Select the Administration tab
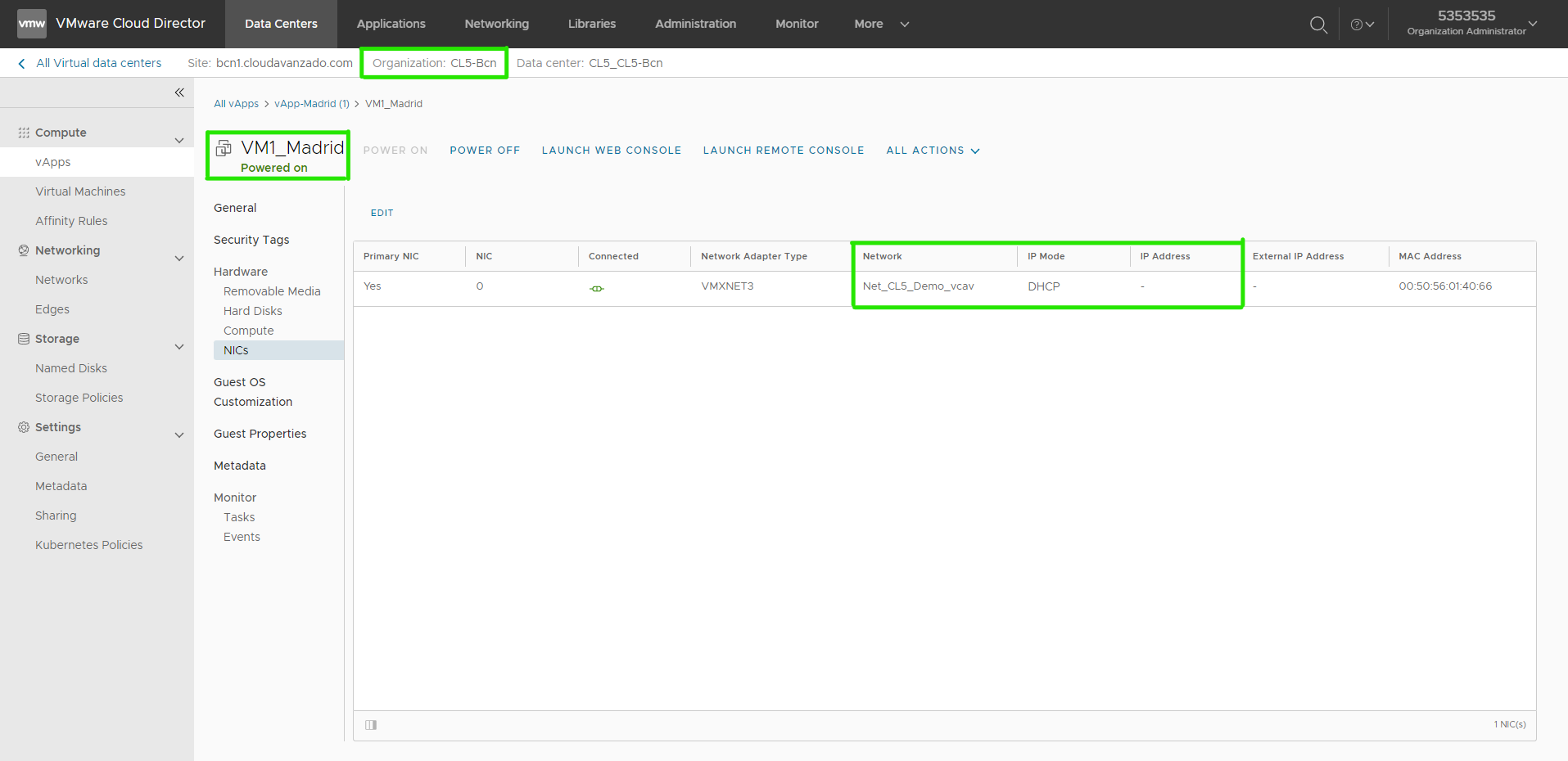The width and height of the screenshot is (1568, 761). (x=695, y=24)
